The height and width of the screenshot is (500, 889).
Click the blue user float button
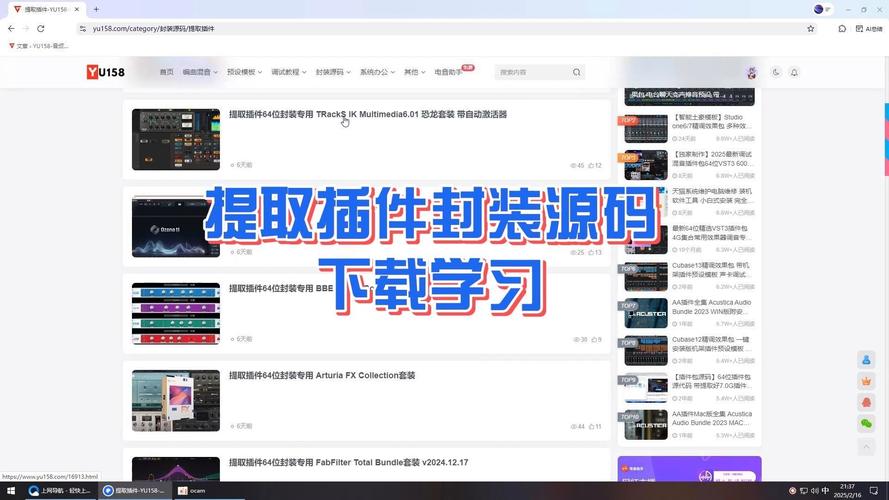(866, 360)
